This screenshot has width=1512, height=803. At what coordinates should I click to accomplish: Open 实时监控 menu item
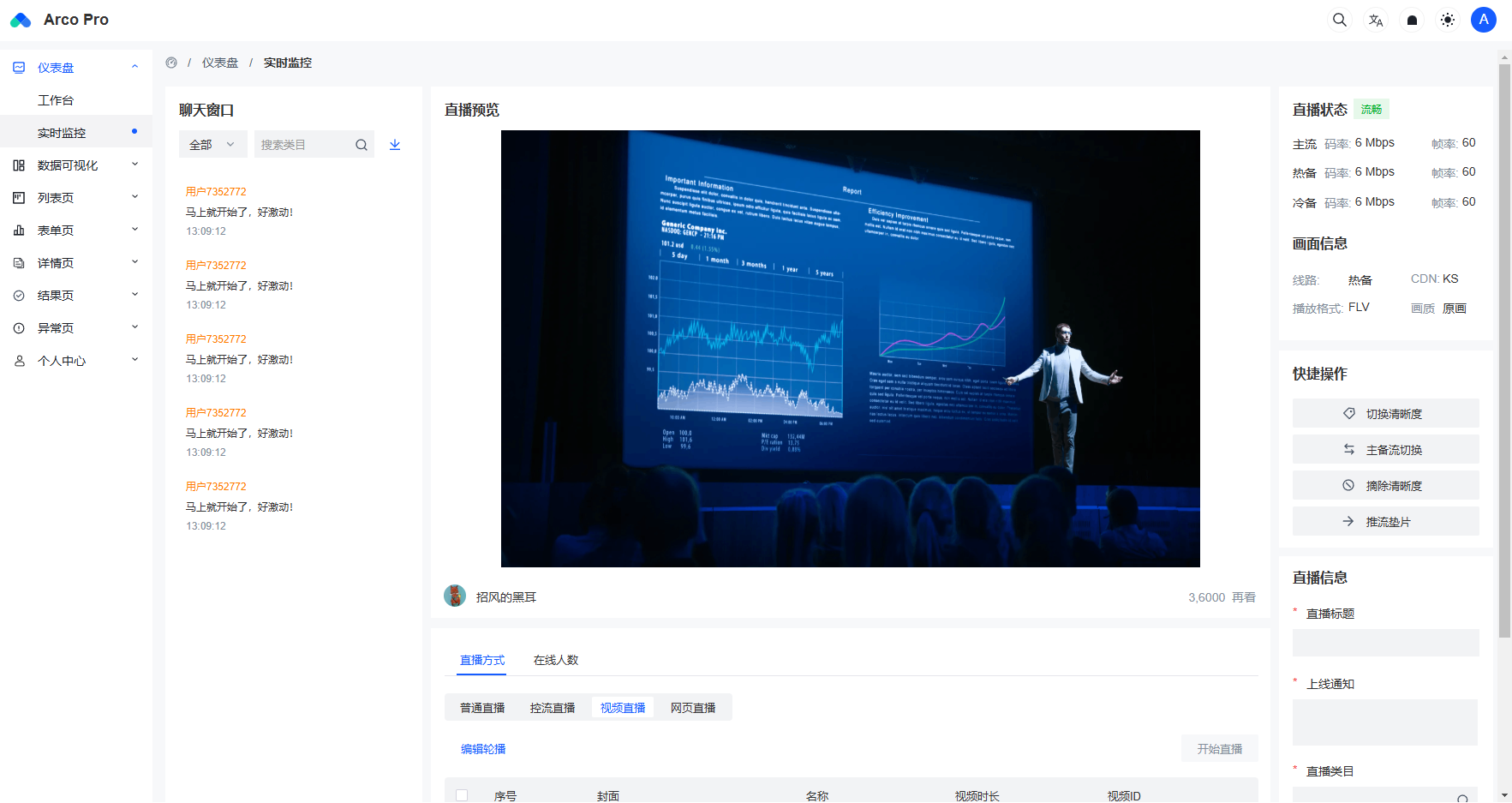(76, 133)
